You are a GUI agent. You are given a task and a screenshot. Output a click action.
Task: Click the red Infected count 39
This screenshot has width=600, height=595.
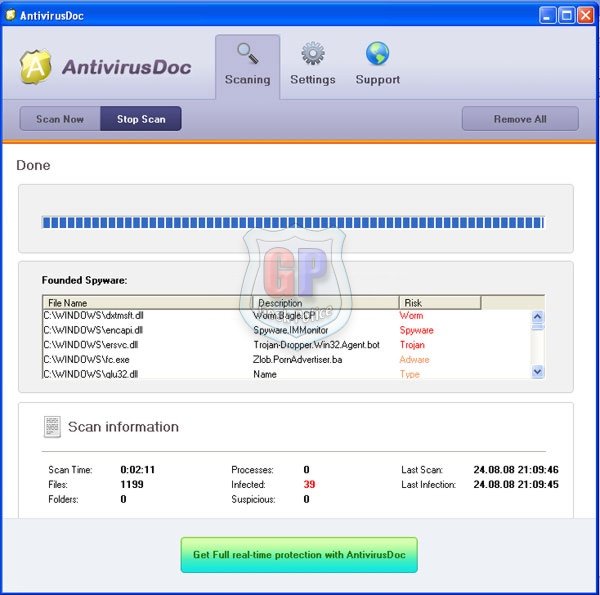click(x=309, y=484)
